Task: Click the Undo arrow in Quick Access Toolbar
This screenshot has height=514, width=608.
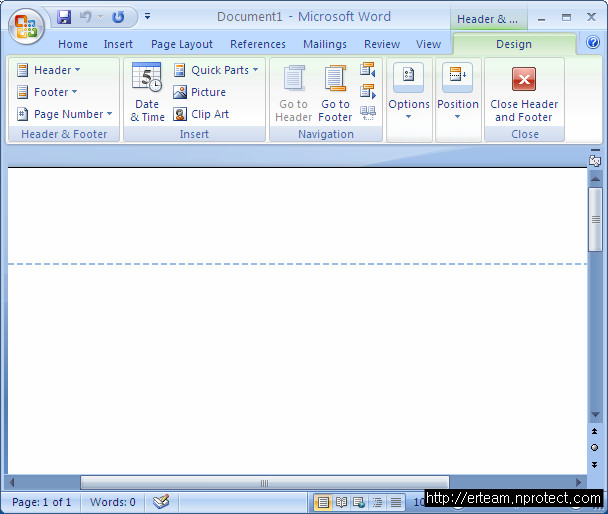Action: [86, 17]
